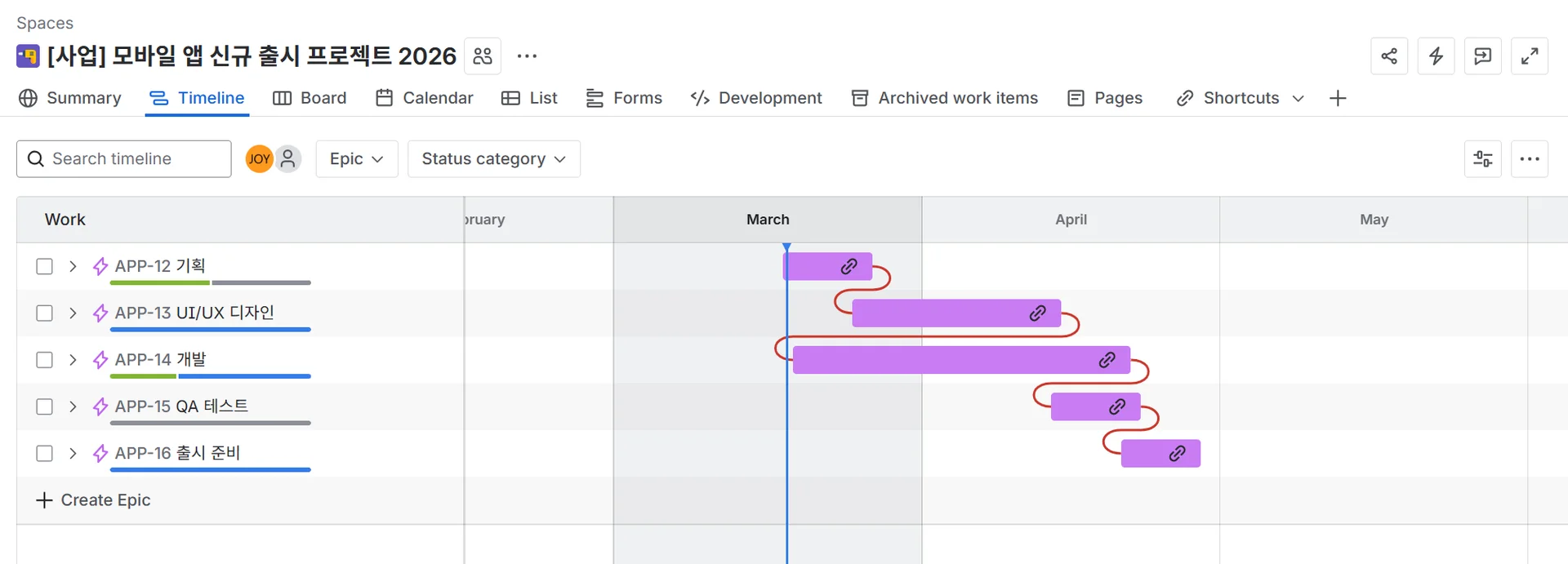The image size is (1568, 564).
Task: Open the Epic filter dropdown
Action: (x=356, y=159)
